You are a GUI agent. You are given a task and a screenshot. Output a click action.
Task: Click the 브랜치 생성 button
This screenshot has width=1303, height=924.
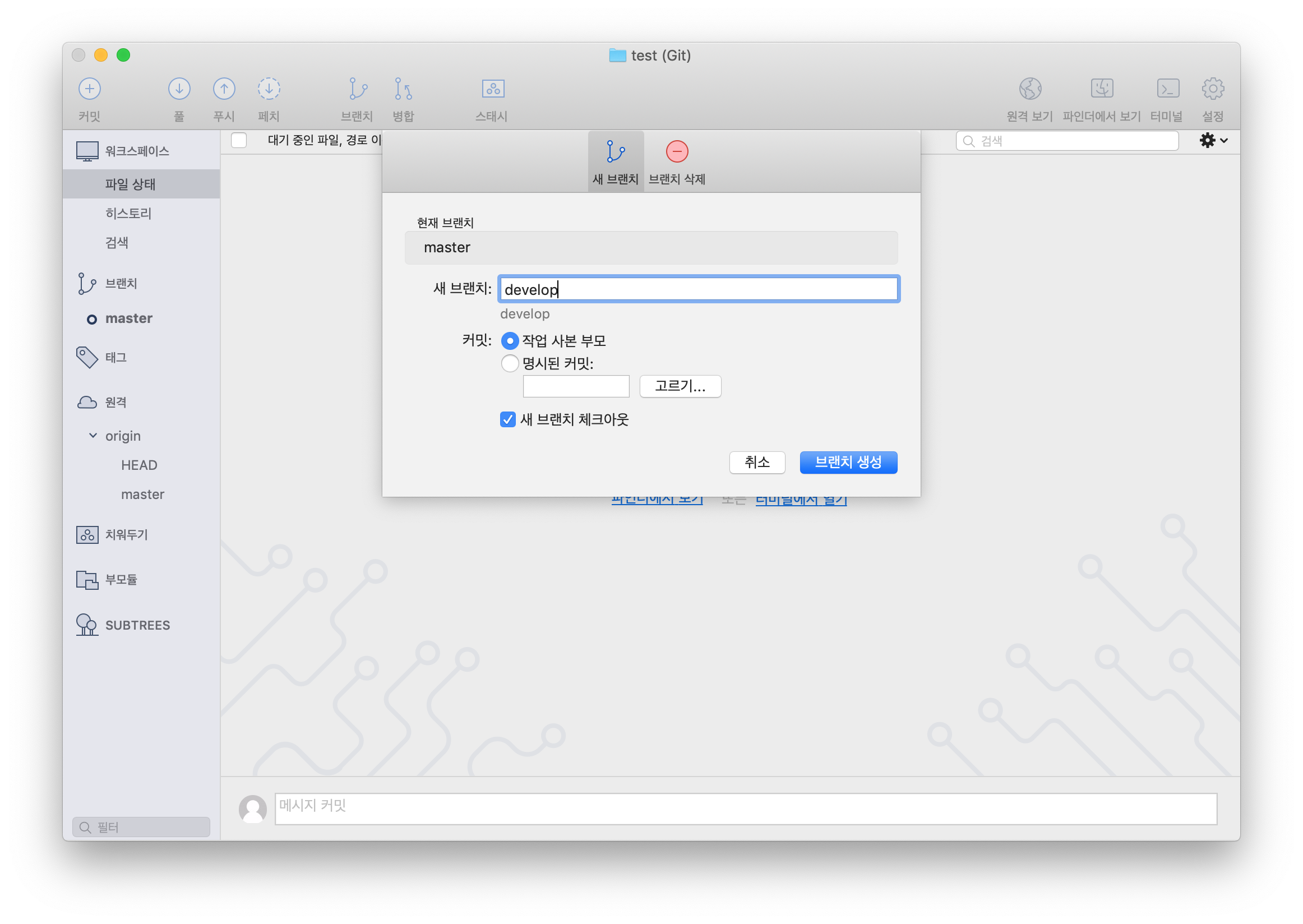[x=848, y=462]
